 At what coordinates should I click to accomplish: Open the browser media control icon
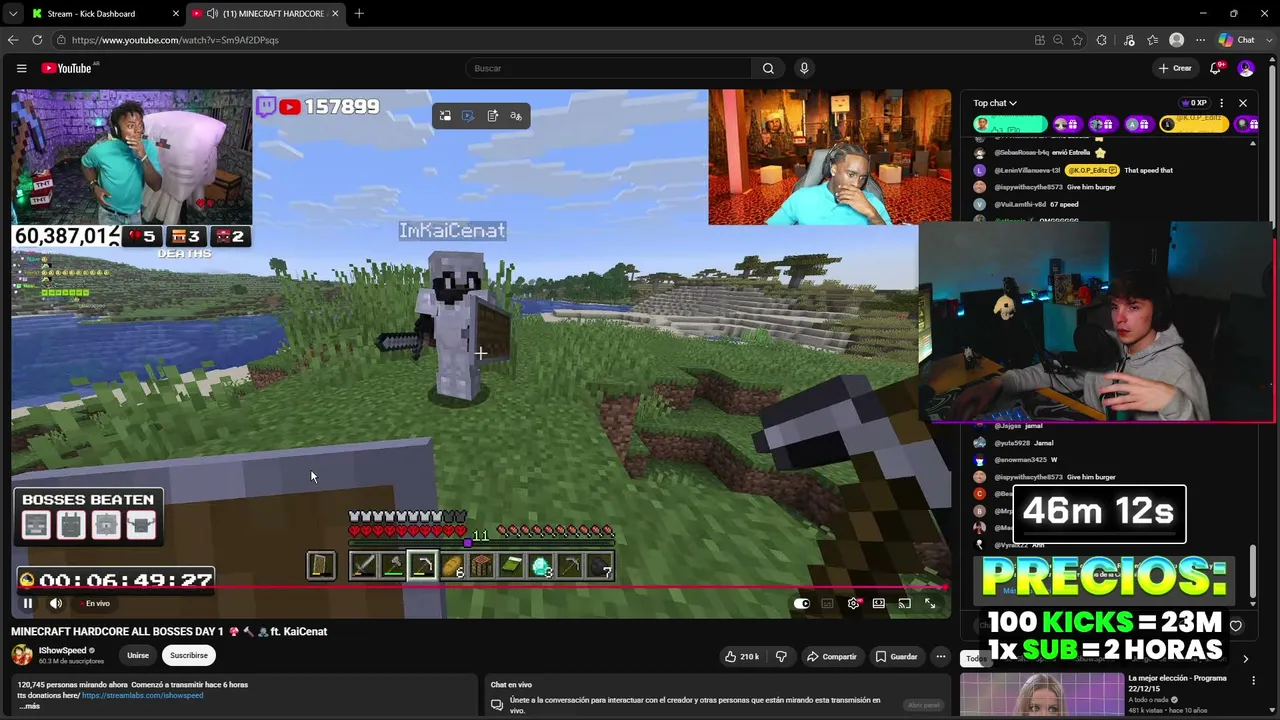(1129, 40)
